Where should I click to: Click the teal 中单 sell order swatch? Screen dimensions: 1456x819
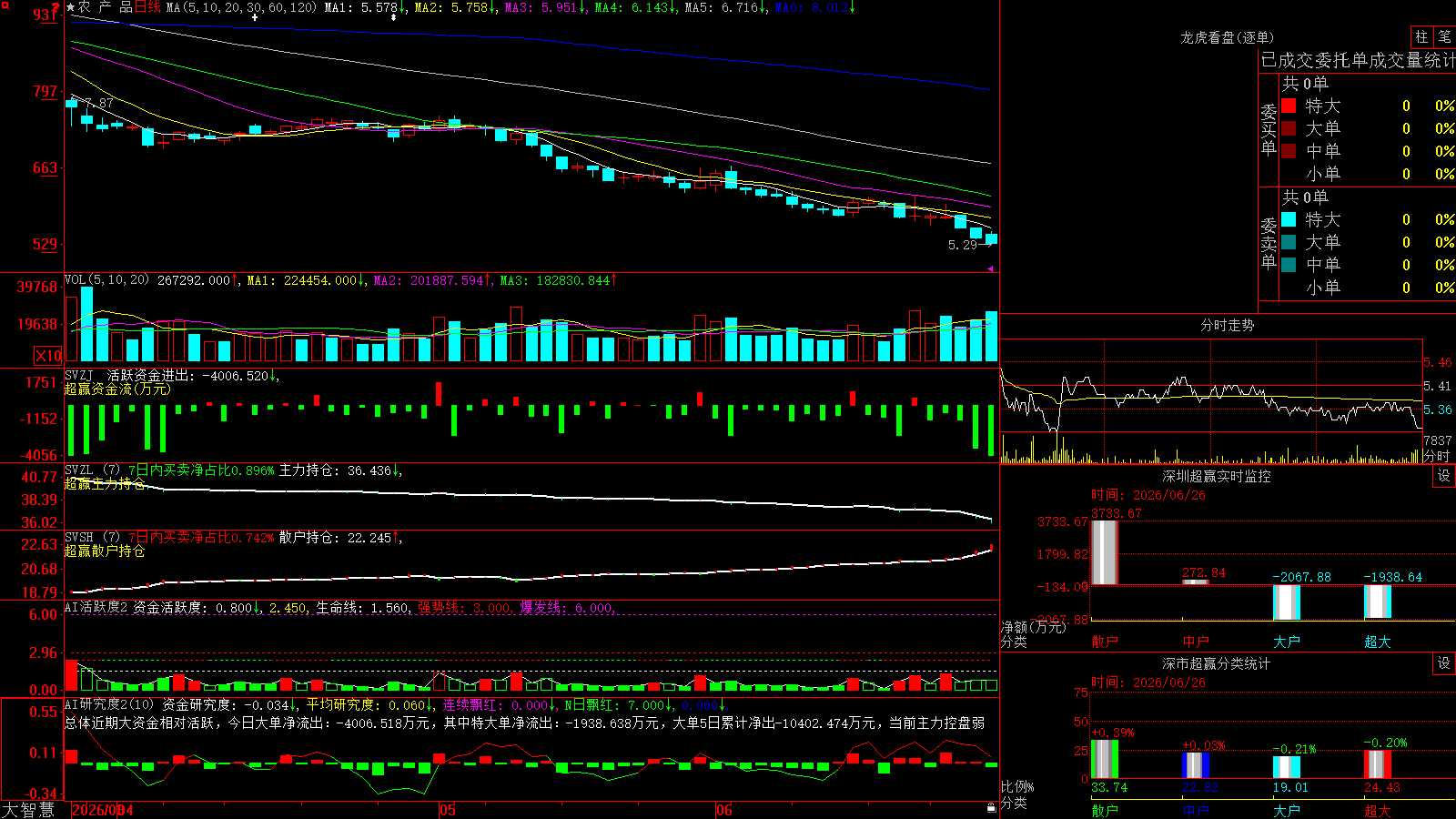pos(1289,265)
